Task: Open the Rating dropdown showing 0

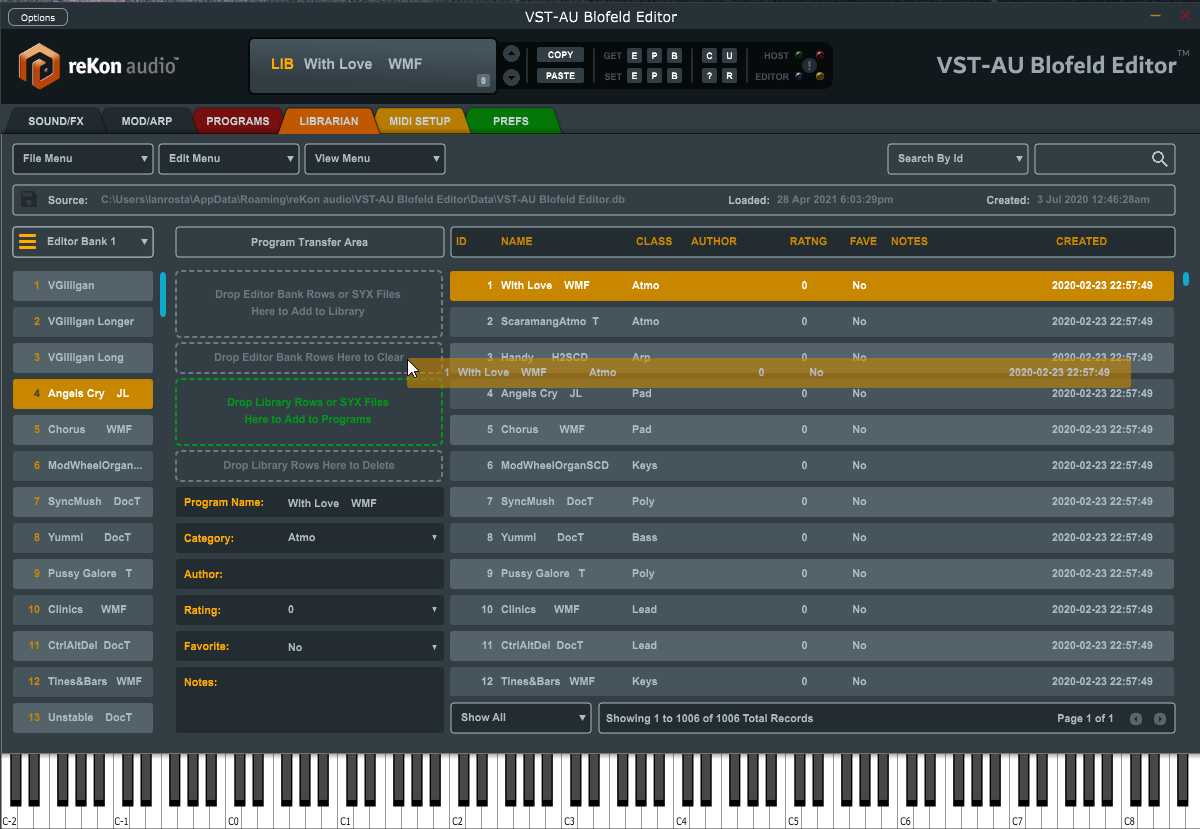Action: [x=310, y=610]
